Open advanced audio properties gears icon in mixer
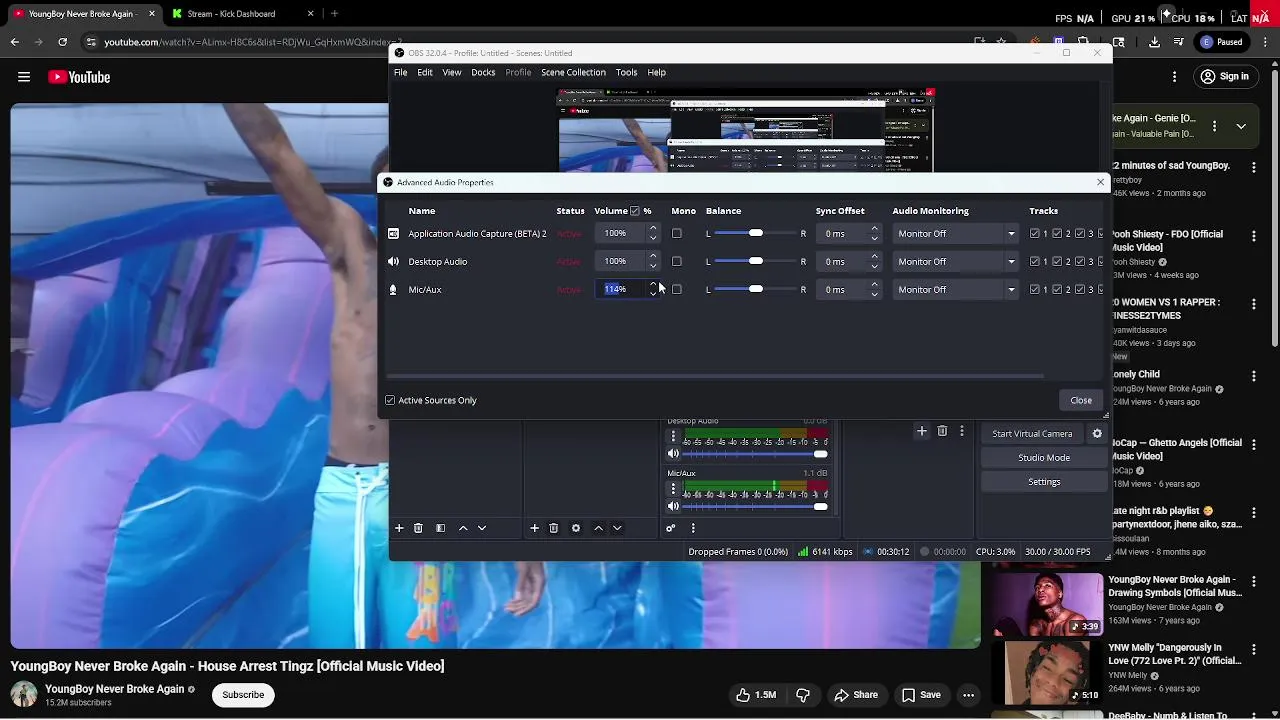1280x720 pixels. (x=671, y=528)
